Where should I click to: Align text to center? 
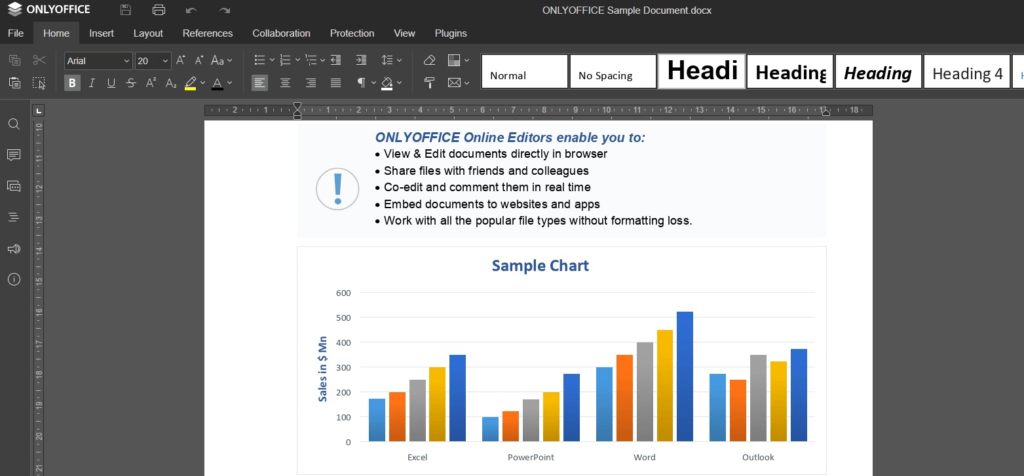coord(285,83)
